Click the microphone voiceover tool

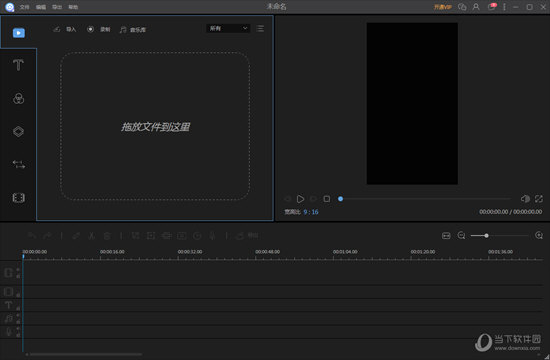213,236
